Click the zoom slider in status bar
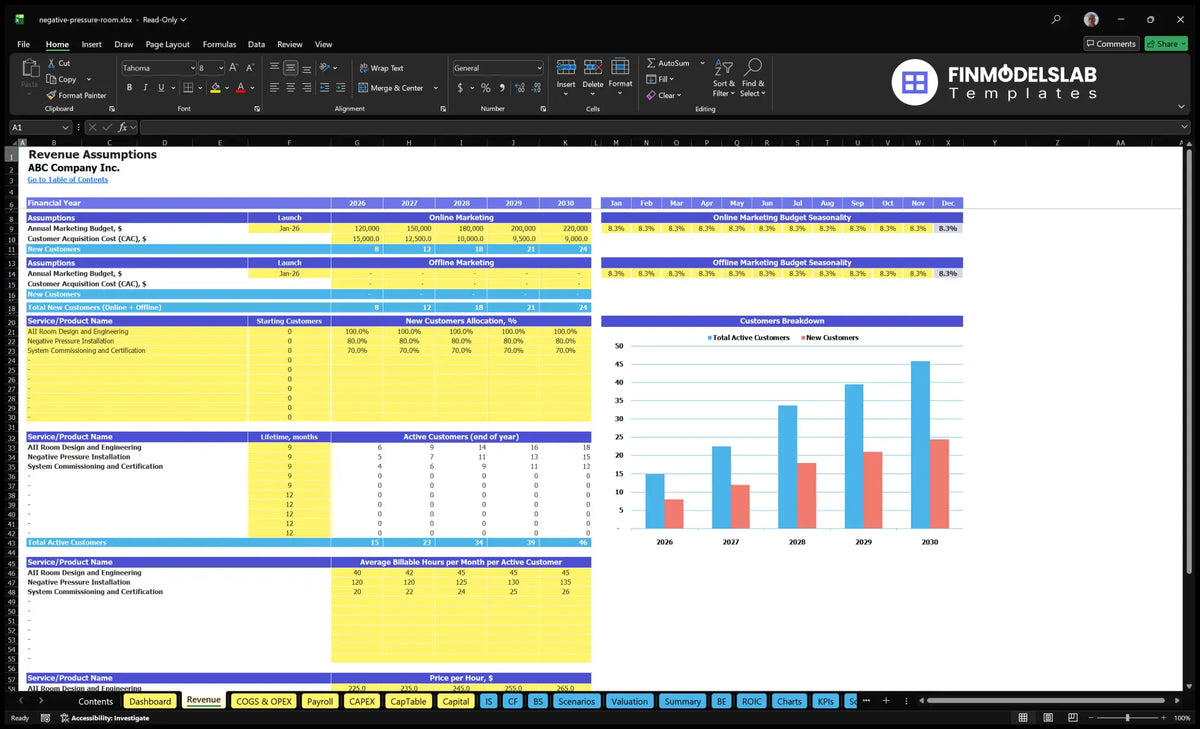 click(x=1127, y=718)
